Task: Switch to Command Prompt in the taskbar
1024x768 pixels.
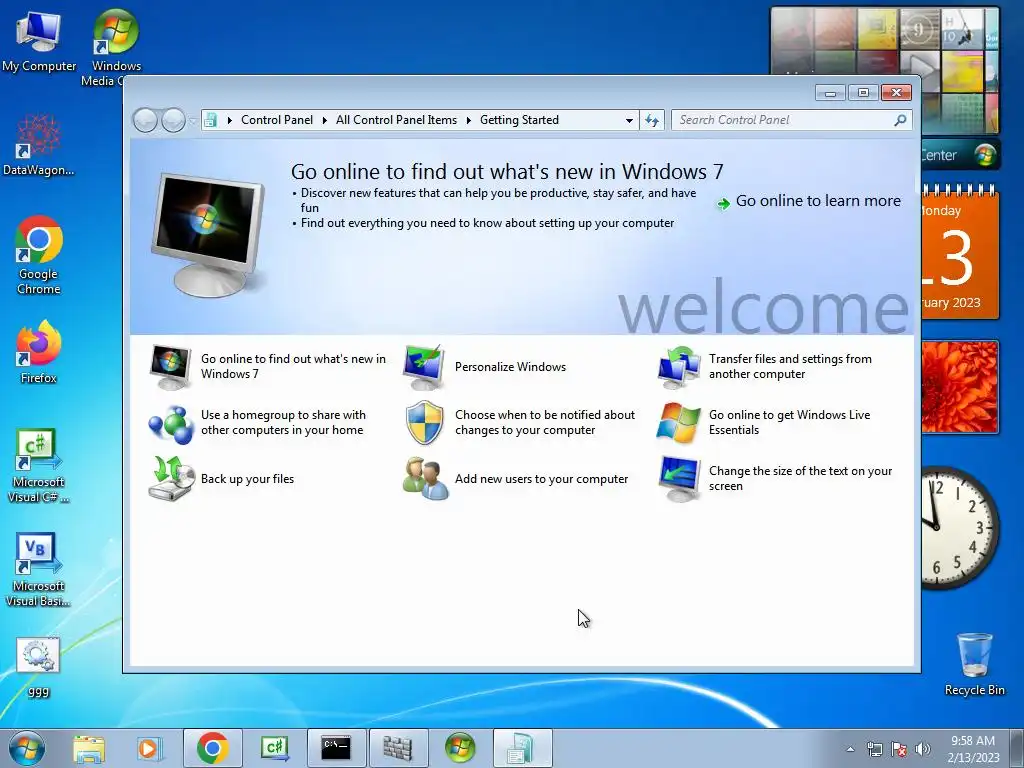Action: (x=336, y=748)
